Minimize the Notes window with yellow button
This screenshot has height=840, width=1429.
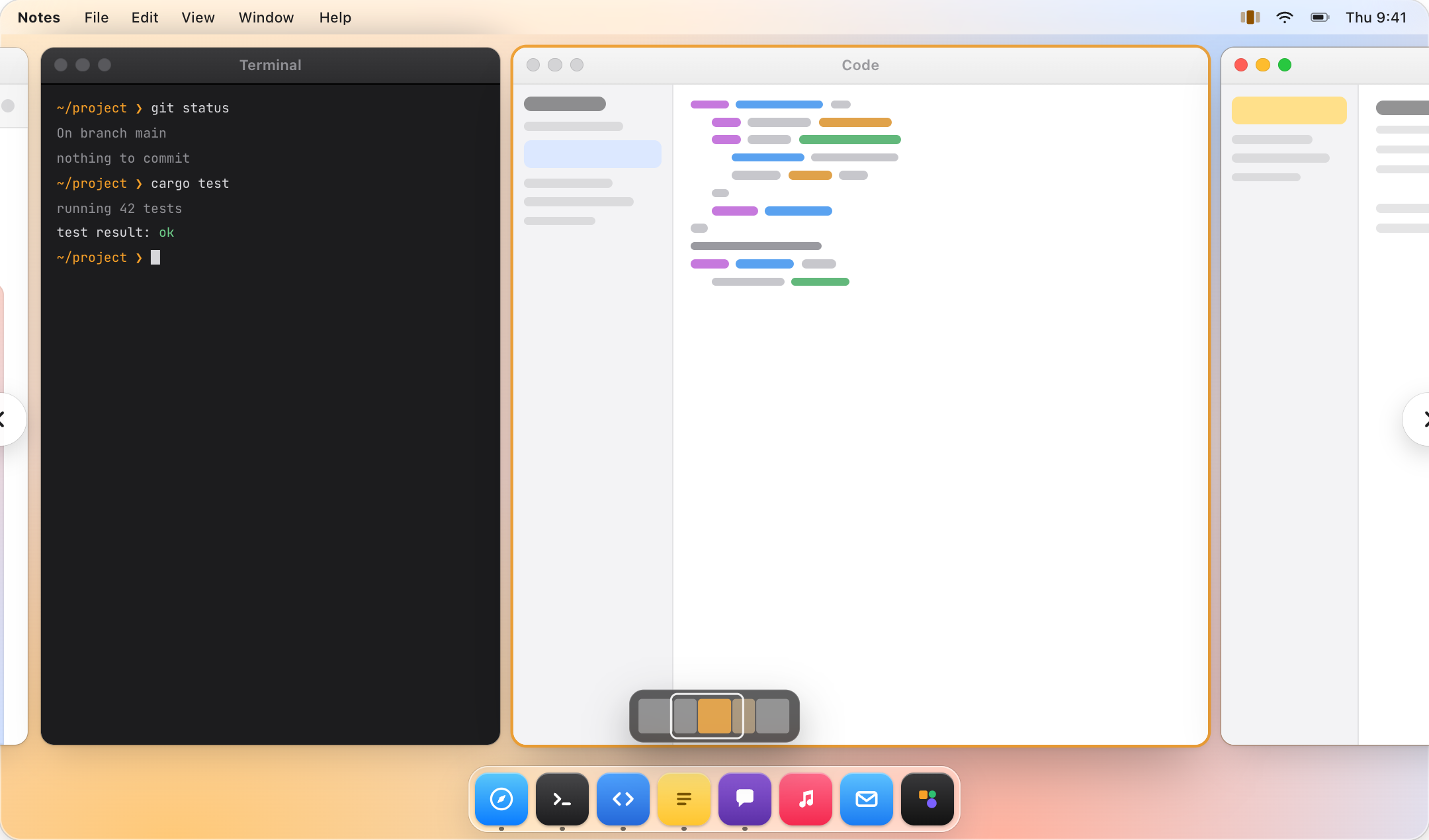click(1263, 65)
